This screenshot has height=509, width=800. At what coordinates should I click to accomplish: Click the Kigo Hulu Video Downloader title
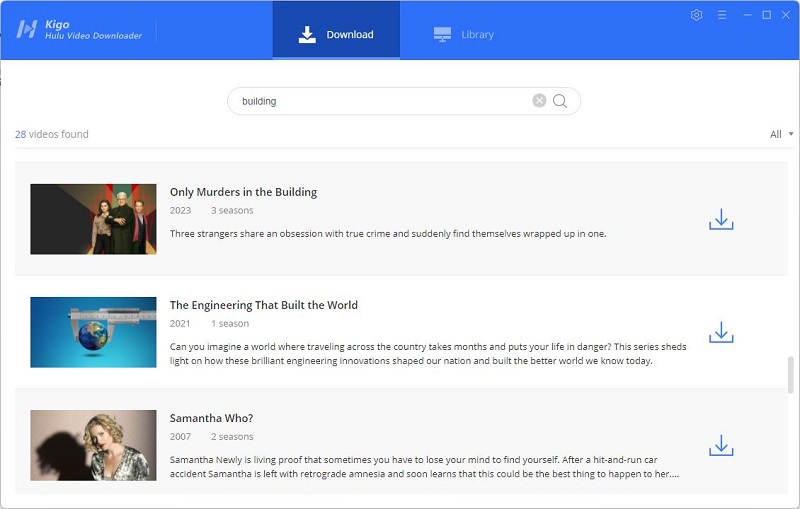(93, 30)
